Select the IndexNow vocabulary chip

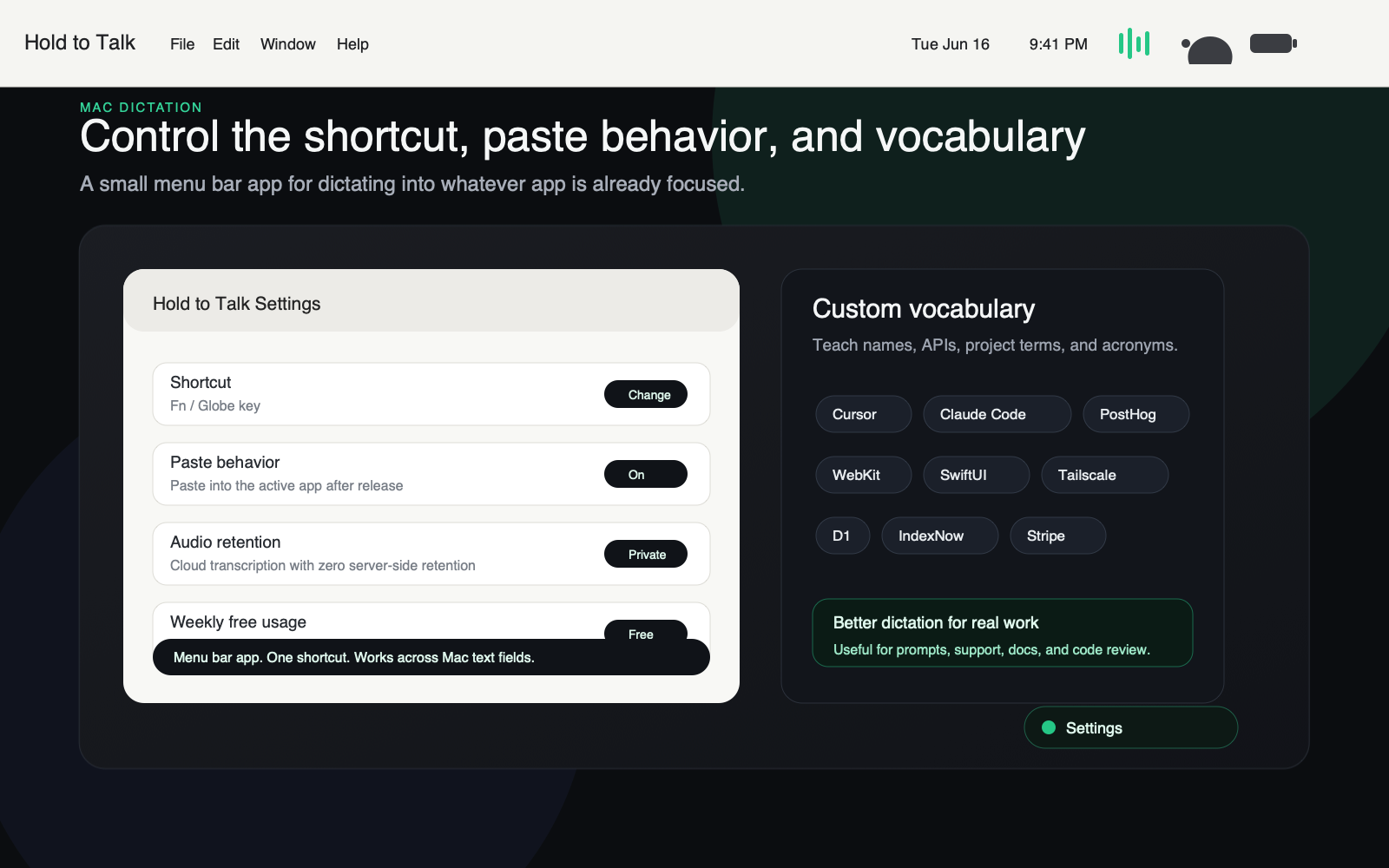pos(940,536)
